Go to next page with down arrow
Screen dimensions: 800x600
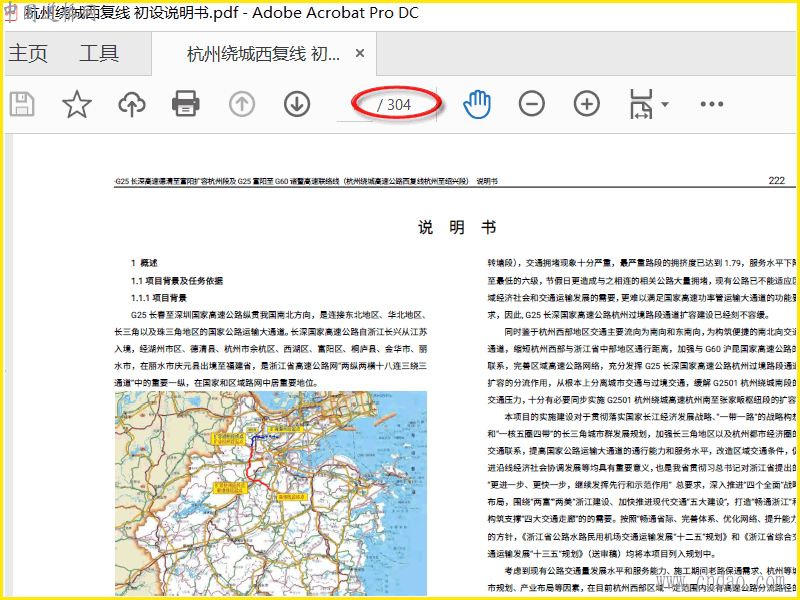(x=296, y=104)
